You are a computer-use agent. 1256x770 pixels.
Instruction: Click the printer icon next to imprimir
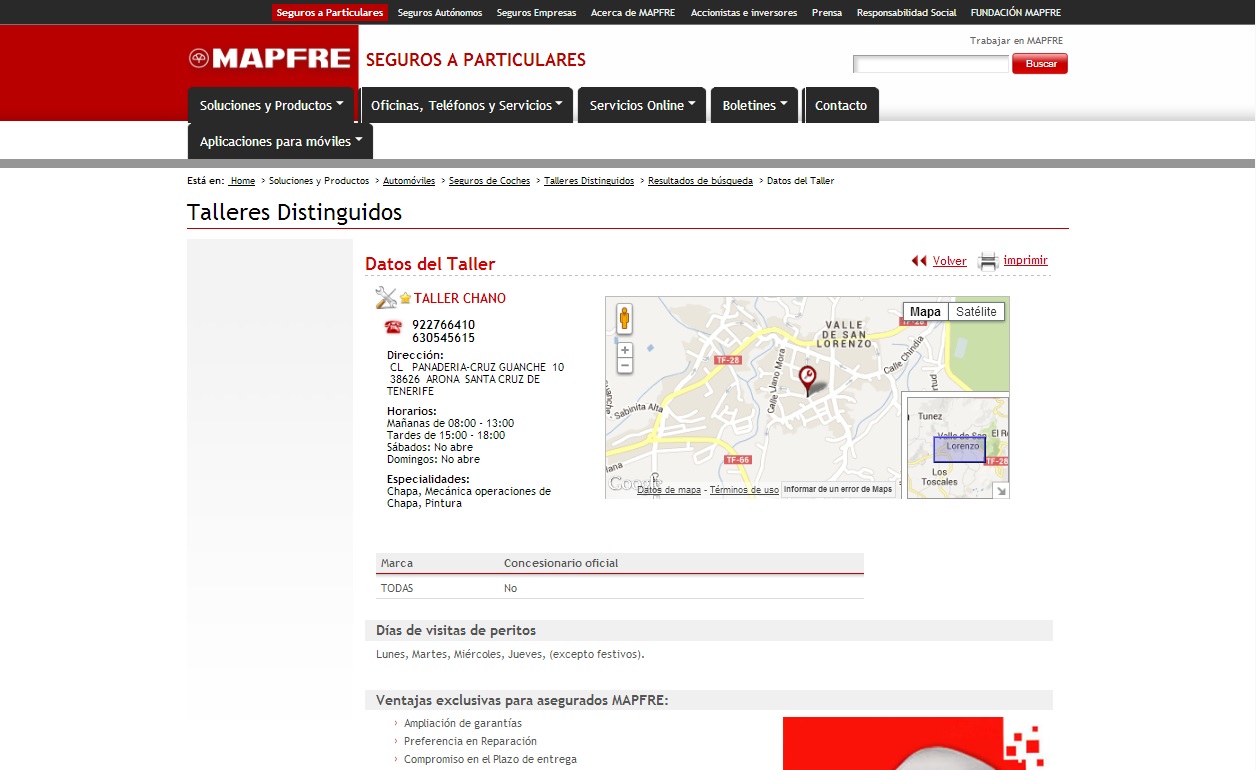click(988, 262)
